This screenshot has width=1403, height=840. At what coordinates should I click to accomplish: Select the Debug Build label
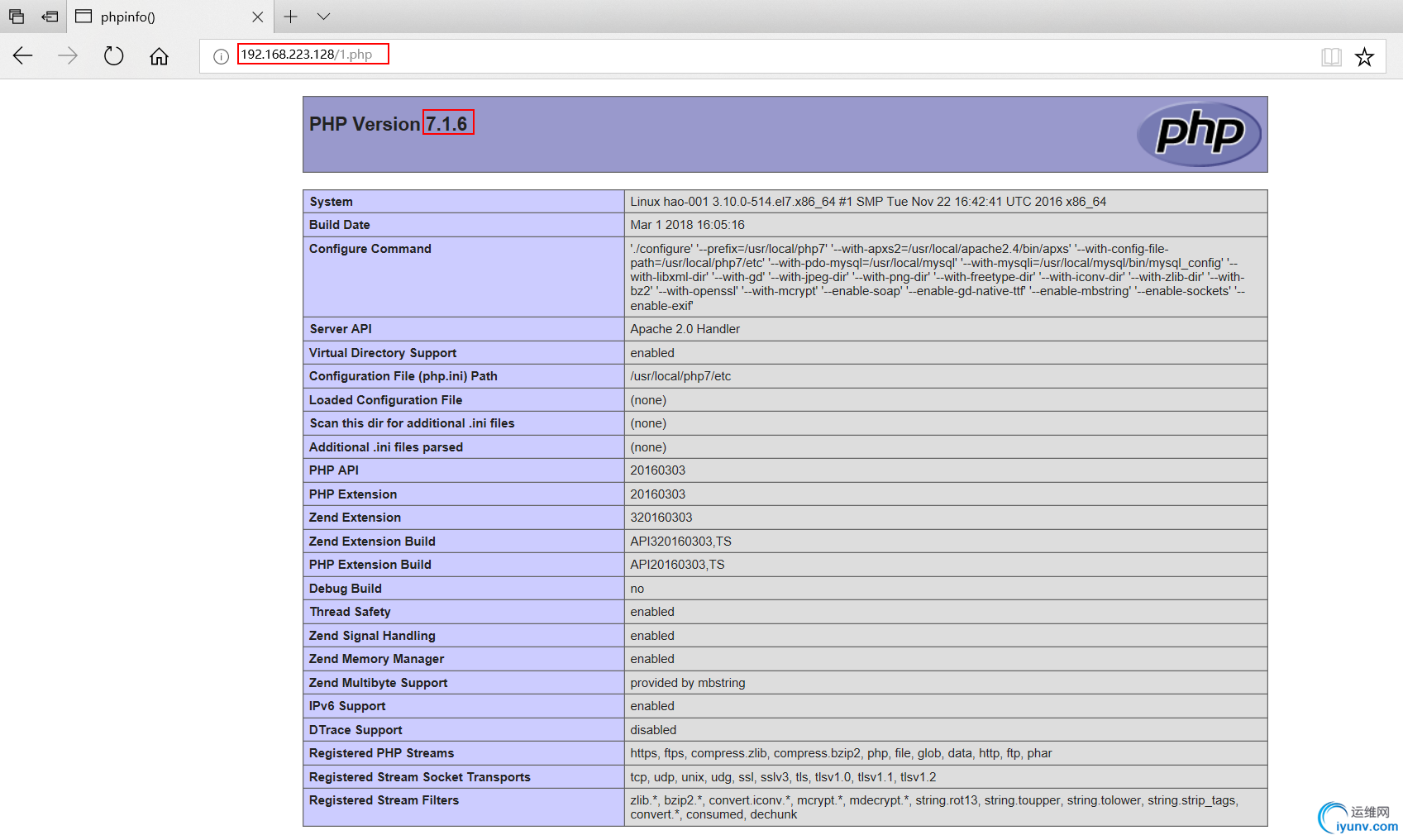click(345, 589)
